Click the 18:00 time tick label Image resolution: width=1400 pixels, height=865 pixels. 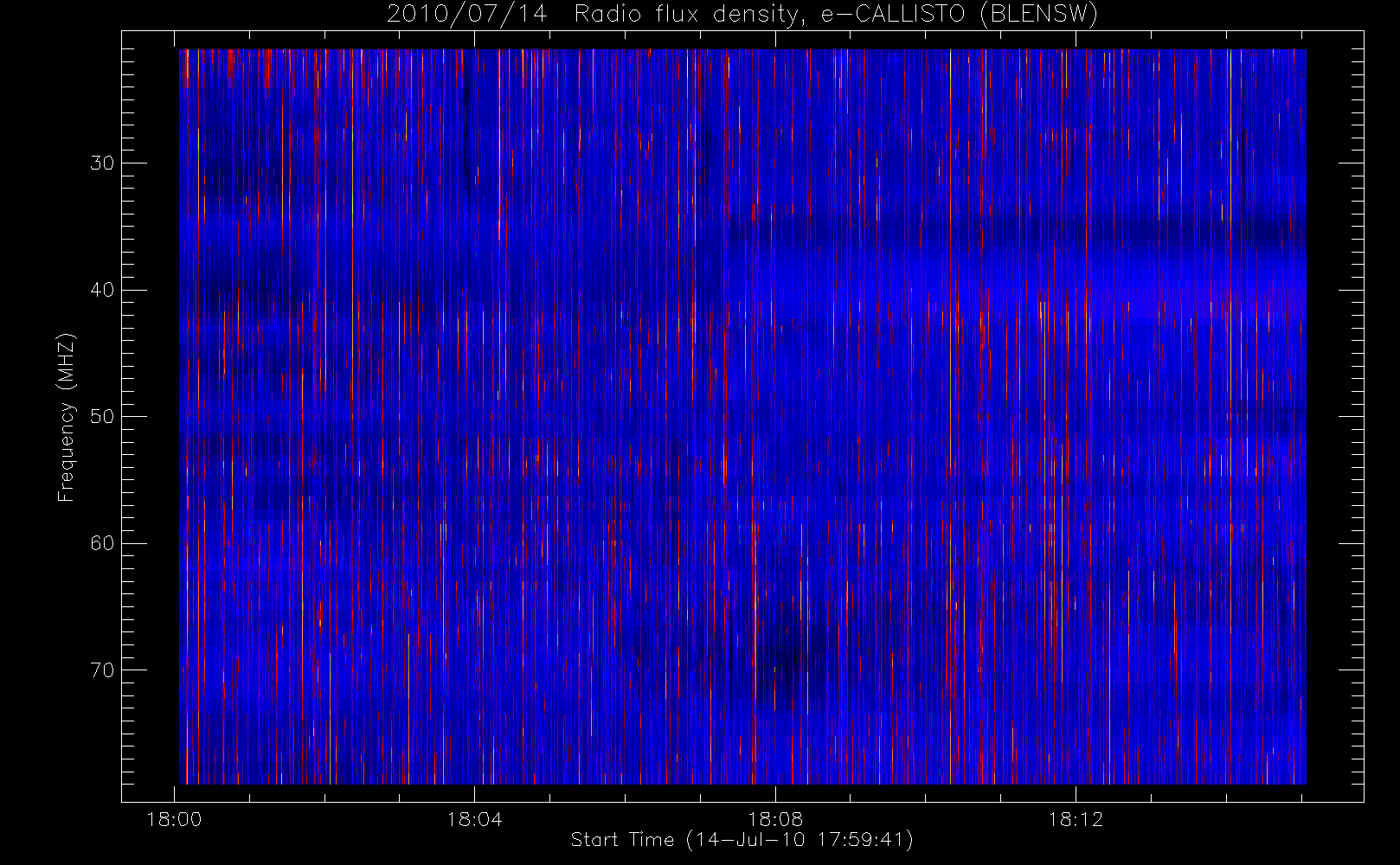[x=174, y=819]
